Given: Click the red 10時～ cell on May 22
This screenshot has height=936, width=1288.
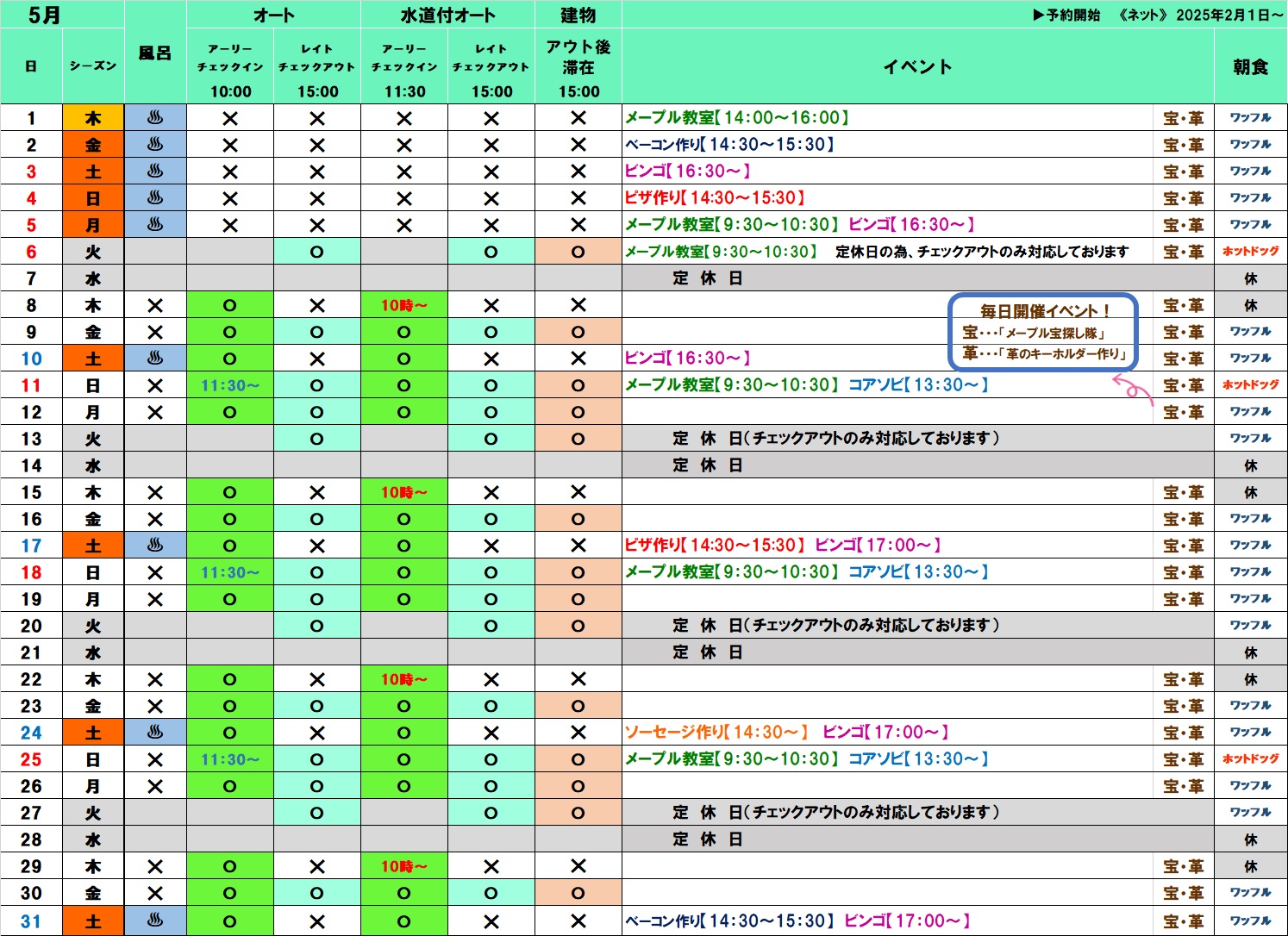Looking at the screenshot, I should click(x=404, y=679).
